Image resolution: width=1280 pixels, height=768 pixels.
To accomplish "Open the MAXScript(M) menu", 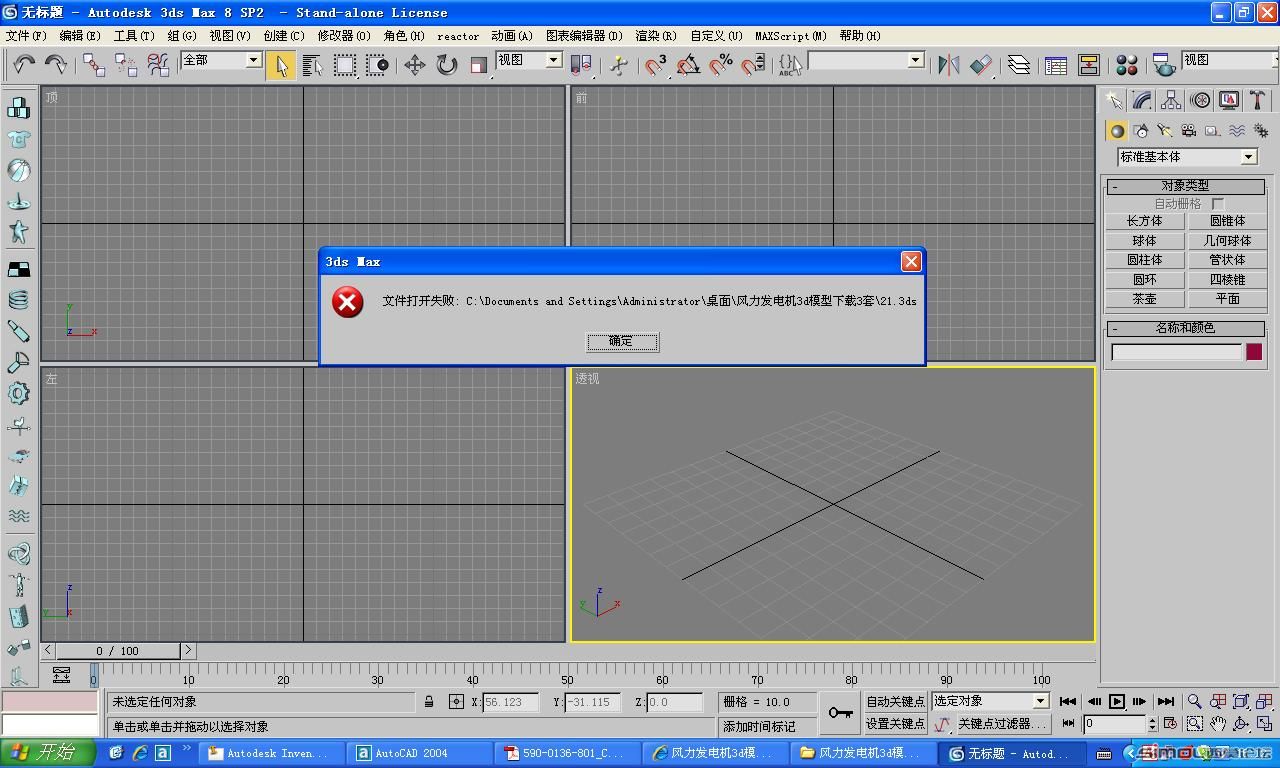I will 790,36.
